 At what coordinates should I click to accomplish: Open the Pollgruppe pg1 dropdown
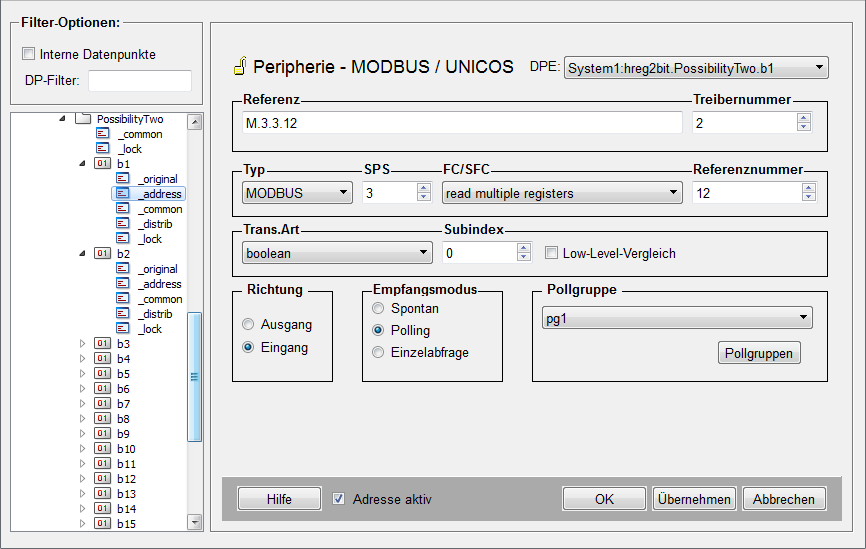click(677, 318)
